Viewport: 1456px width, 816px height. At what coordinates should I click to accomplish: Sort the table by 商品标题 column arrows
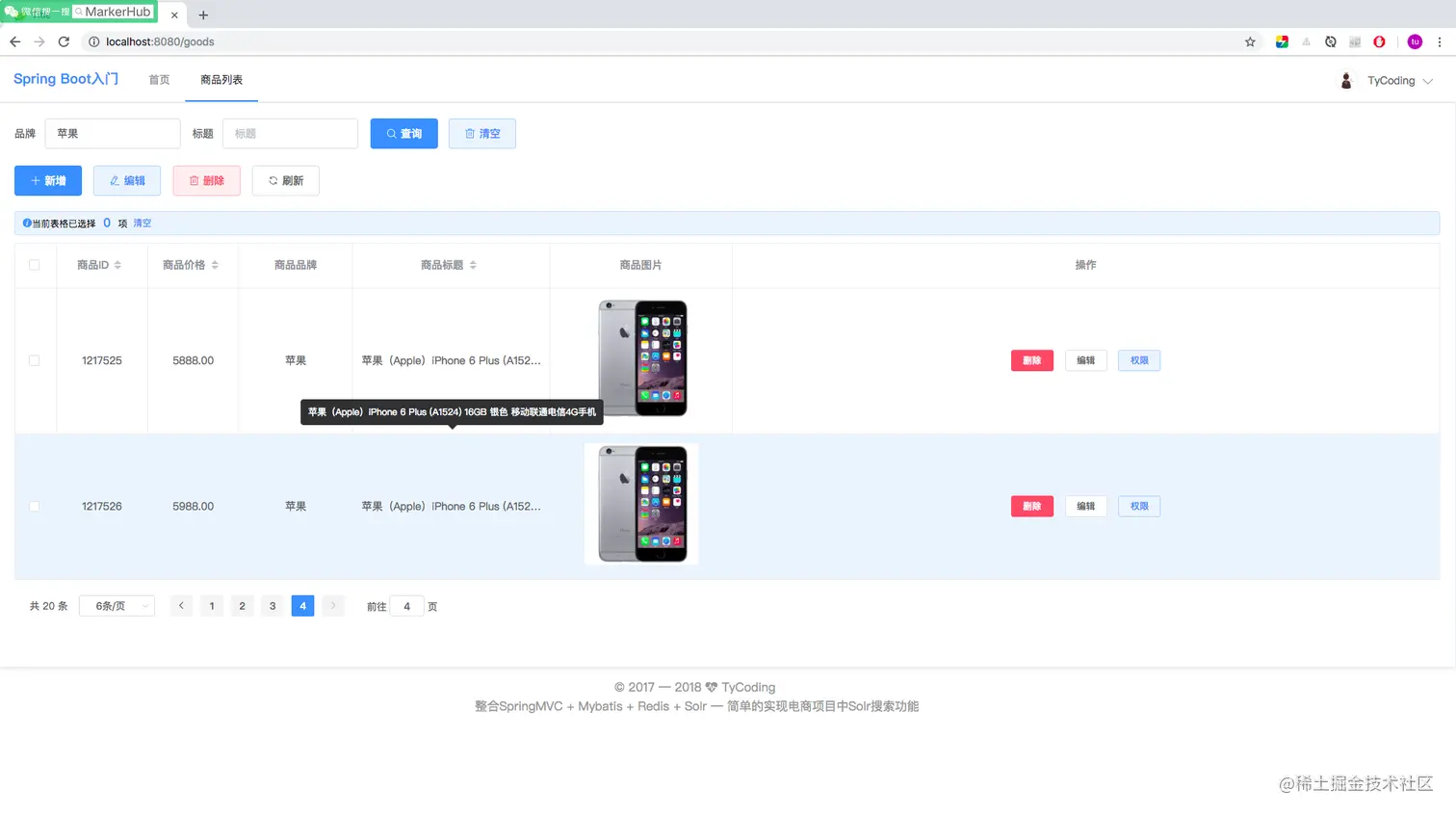(473, 265)
